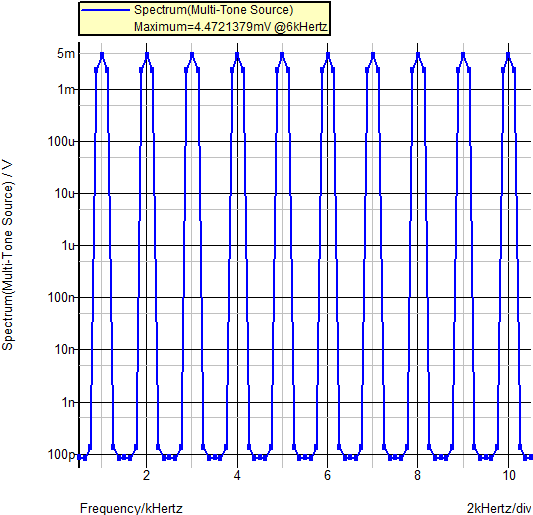Click the spectrum peak at 4 kHz

[x=237, y=54]
